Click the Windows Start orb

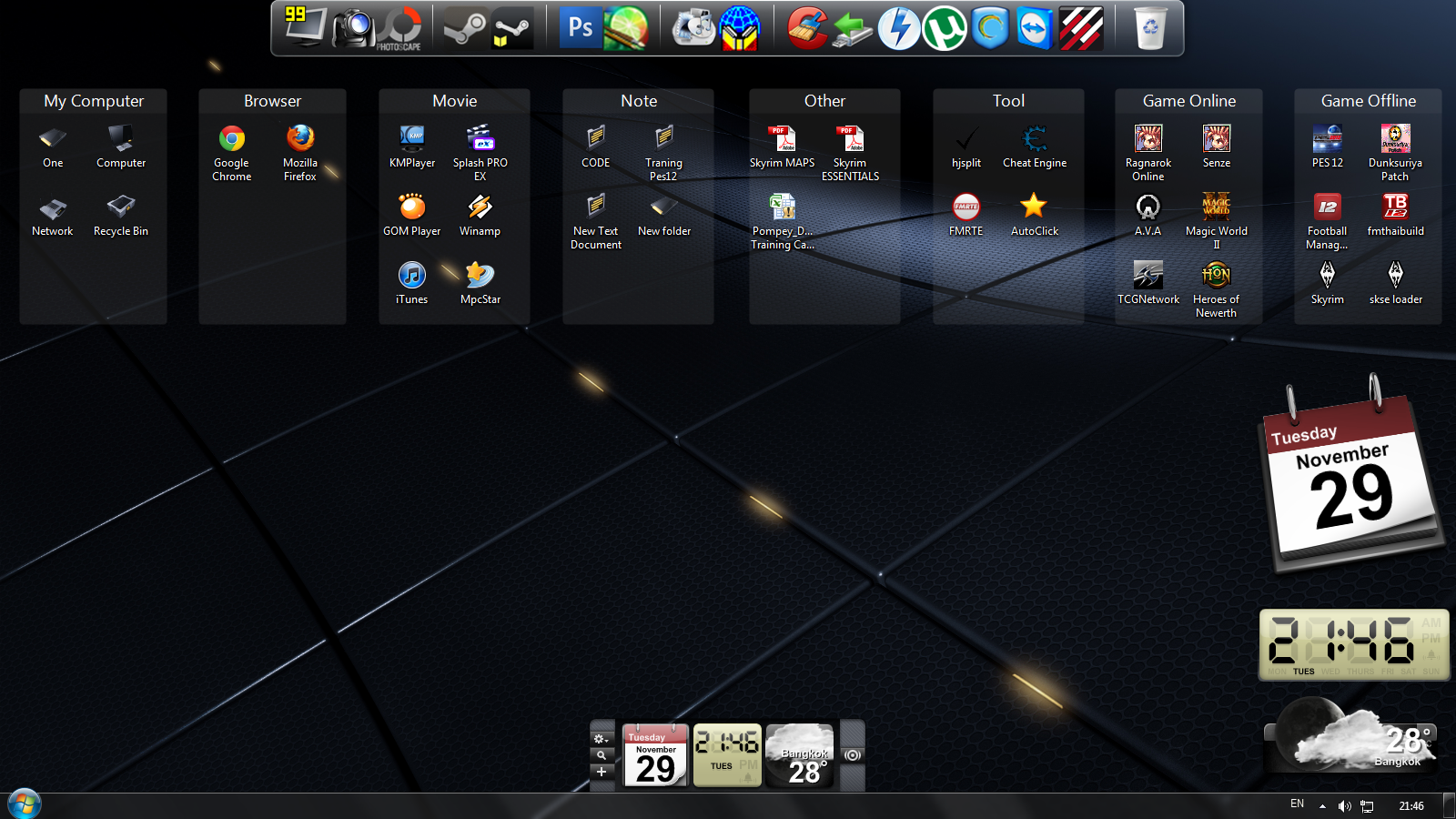[x=24, y=804]
